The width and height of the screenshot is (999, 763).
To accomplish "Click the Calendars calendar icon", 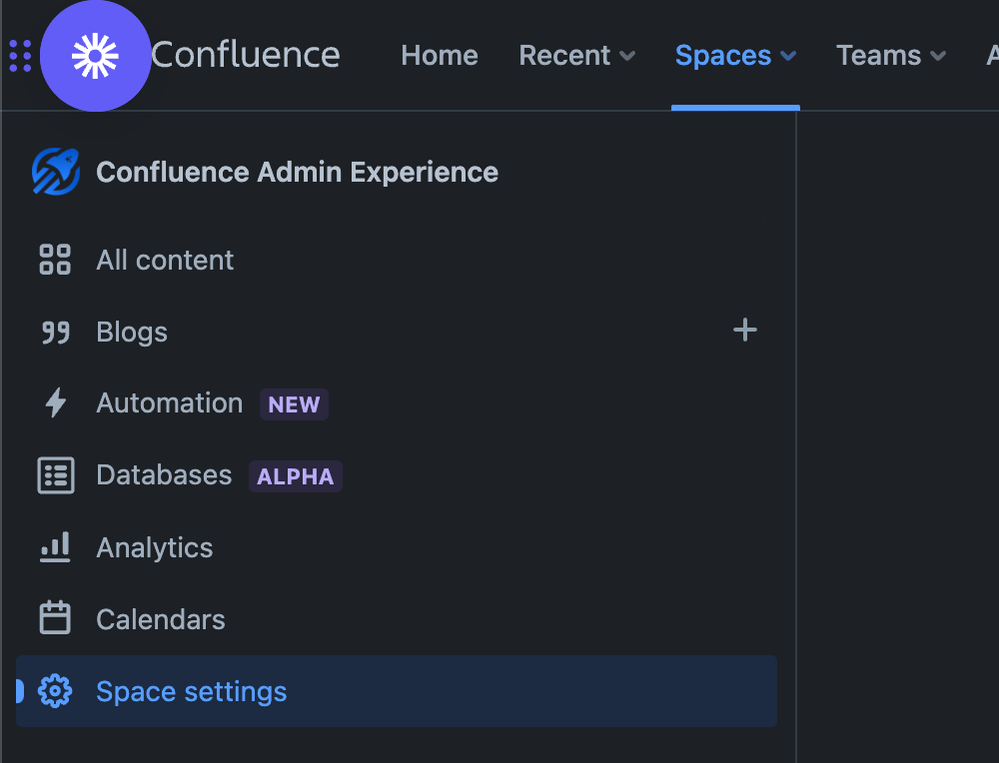I will click(55, 619).
